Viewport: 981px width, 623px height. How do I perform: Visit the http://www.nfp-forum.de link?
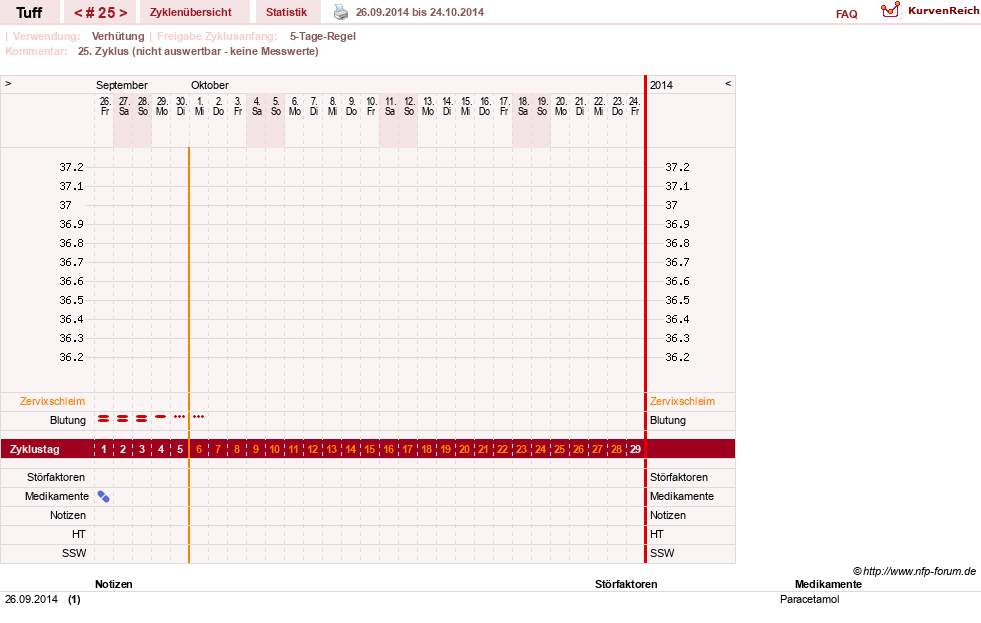pyautogui.click(x=919, y=571)
